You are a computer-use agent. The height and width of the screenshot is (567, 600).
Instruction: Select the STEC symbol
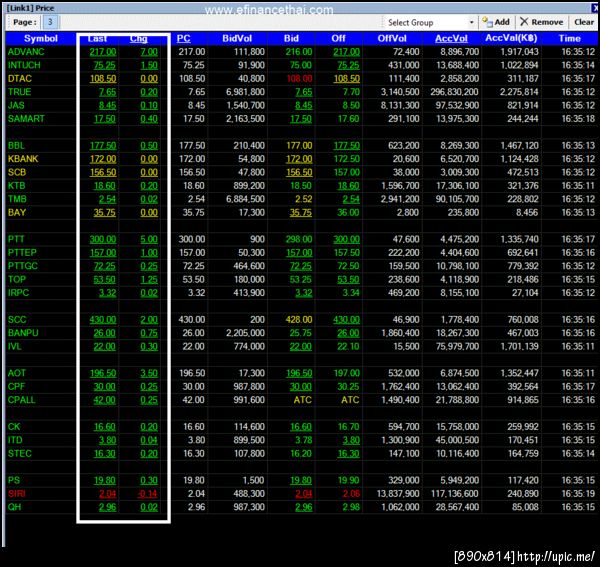click(x=20, y=453)
